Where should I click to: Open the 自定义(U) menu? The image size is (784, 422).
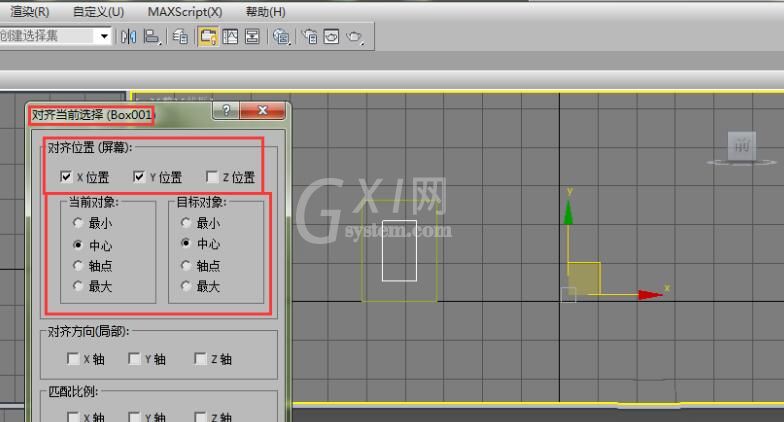click(x=98, y=12)
